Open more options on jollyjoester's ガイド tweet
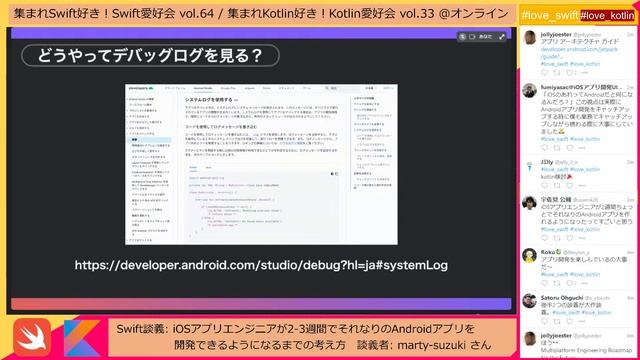This screenshot has width=640, height=360. point(584,73)
